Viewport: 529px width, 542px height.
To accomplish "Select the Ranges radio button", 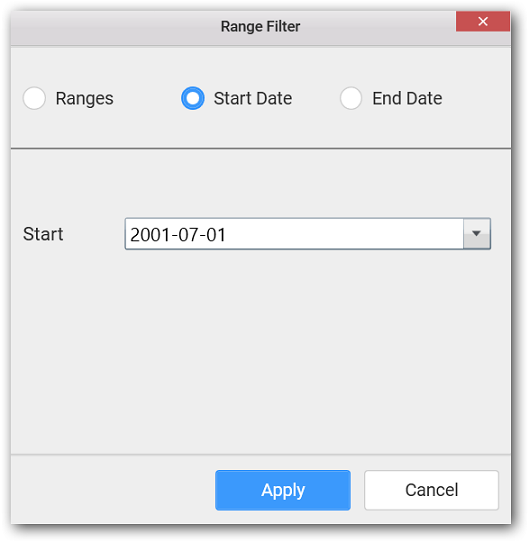I will [34, 98].
